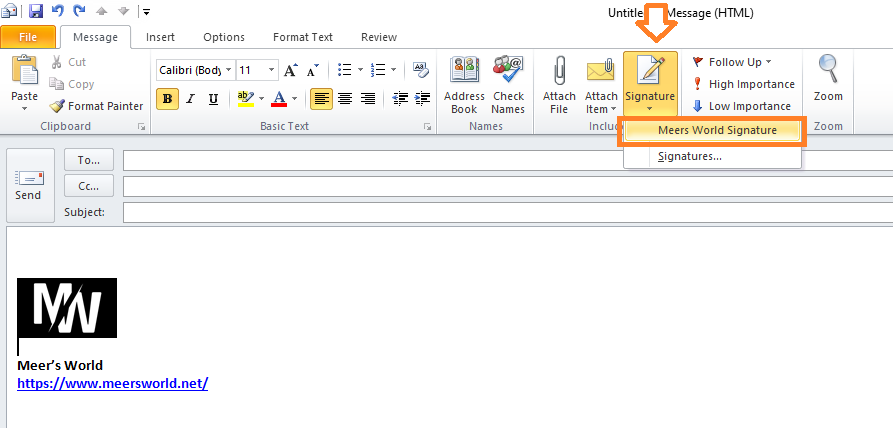Screen dimensions: 893x428
Task: Click the Clear Formatting icon
Action: 420,70
